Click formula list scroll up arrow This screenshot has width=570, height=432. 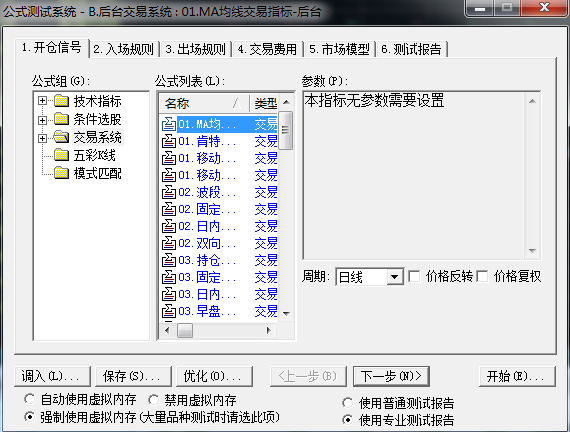pyautogui.click(x=286, y=102)
